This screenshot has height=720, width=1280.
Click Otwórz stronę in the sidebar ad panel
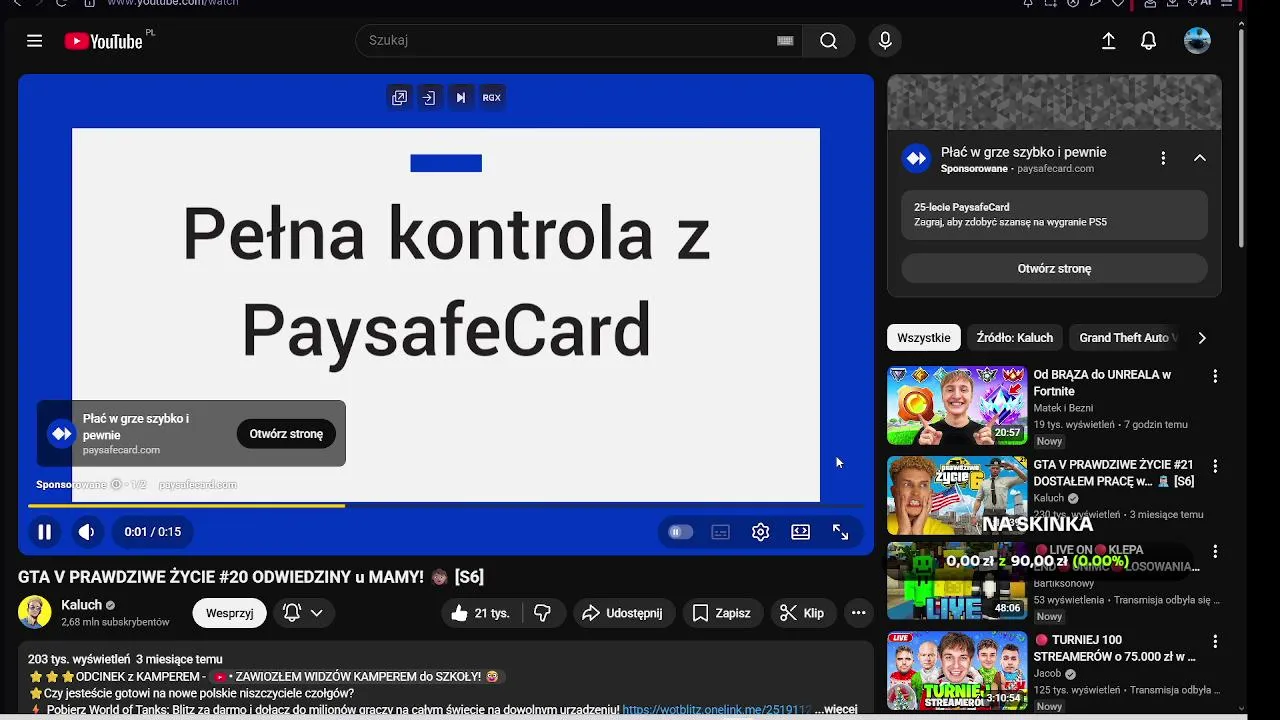[1054, 268]
